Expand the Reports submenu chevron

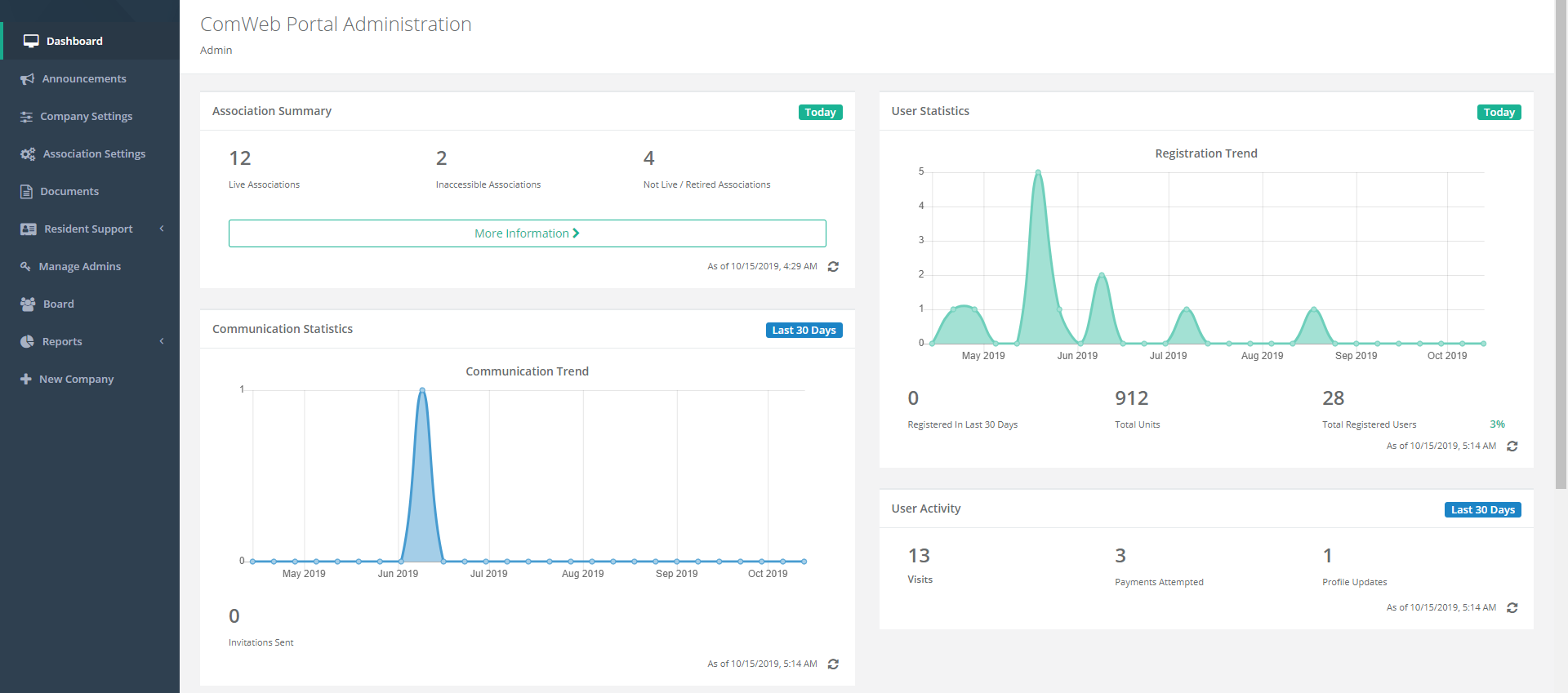(x=162, y=341)
